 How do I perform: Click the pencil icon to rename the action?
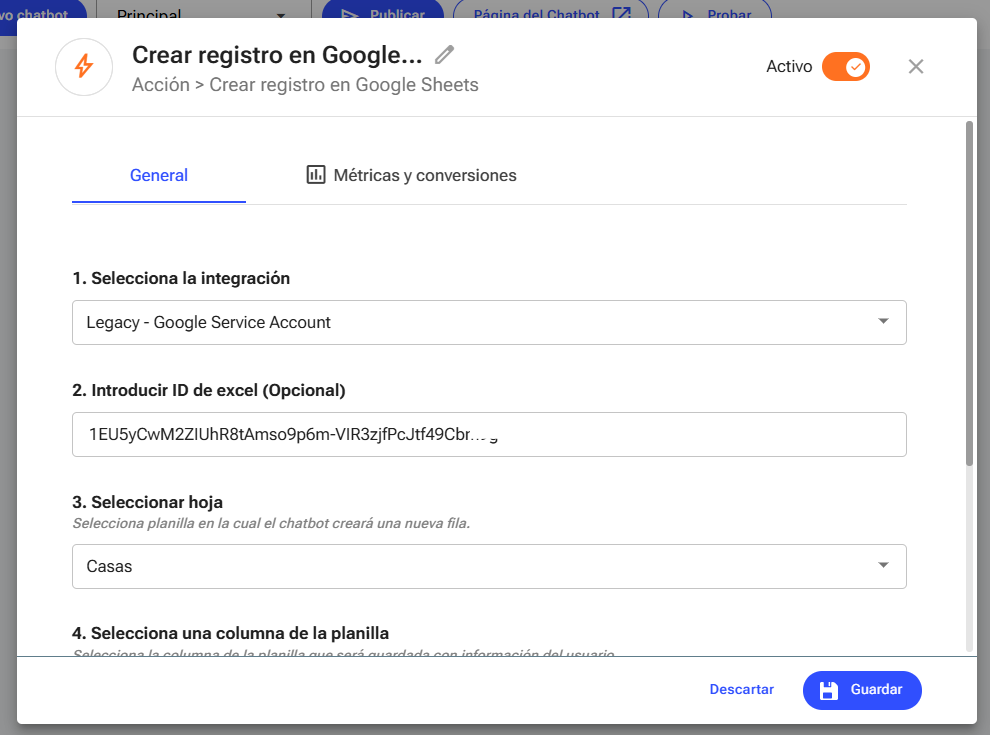tap(444, 55)
